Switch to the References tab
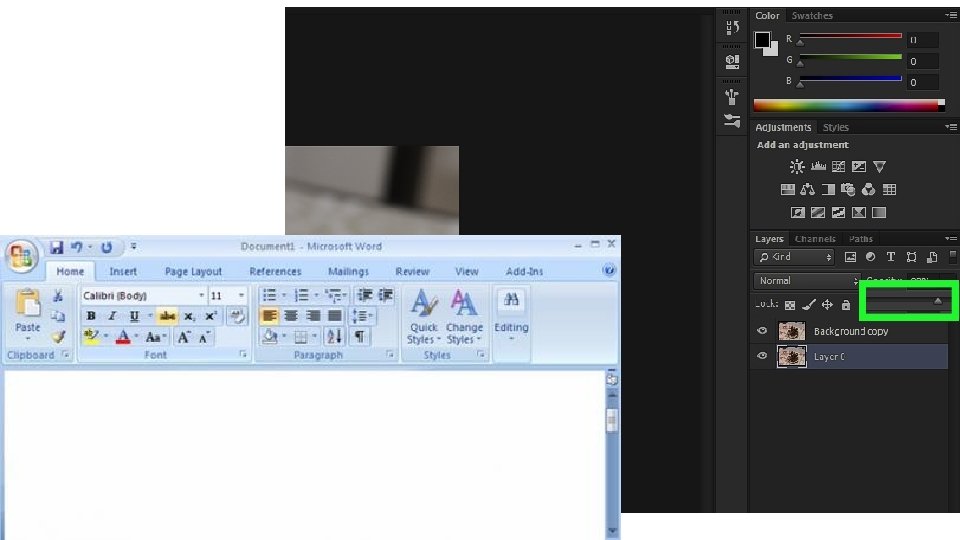Viewport: 960px width, 540px height. (275, 271)
